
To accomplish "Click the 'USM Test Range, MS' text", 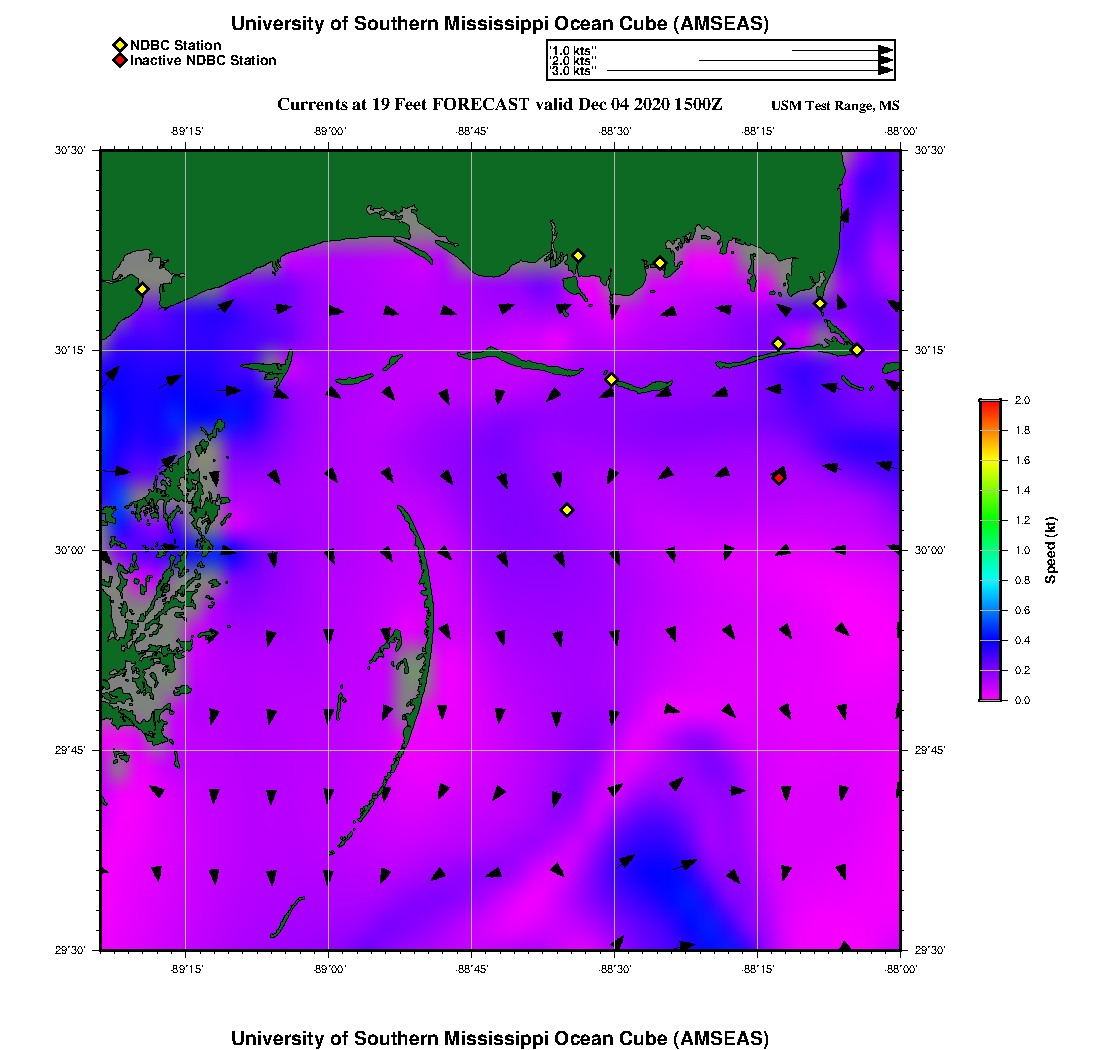I will (x=835, y=107).
